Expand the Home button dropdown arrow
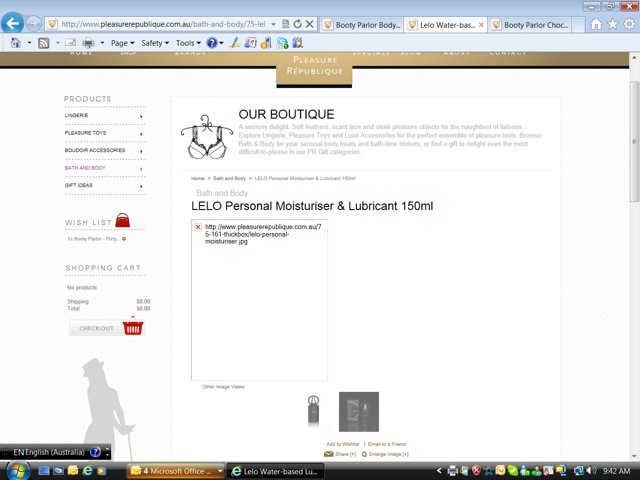640x480 pixels. tap(29, 42)
